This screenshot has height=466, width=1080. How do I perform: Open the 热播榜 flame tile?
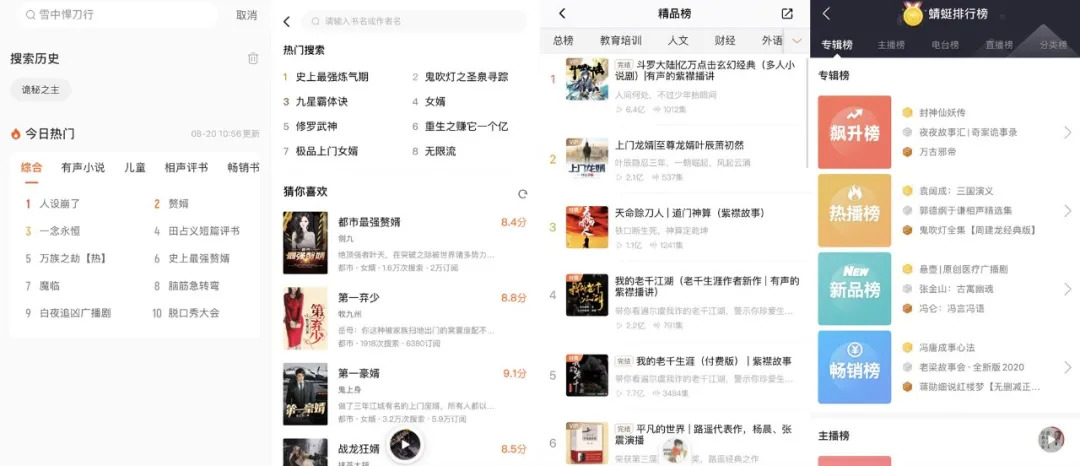[x=854, y=210]
